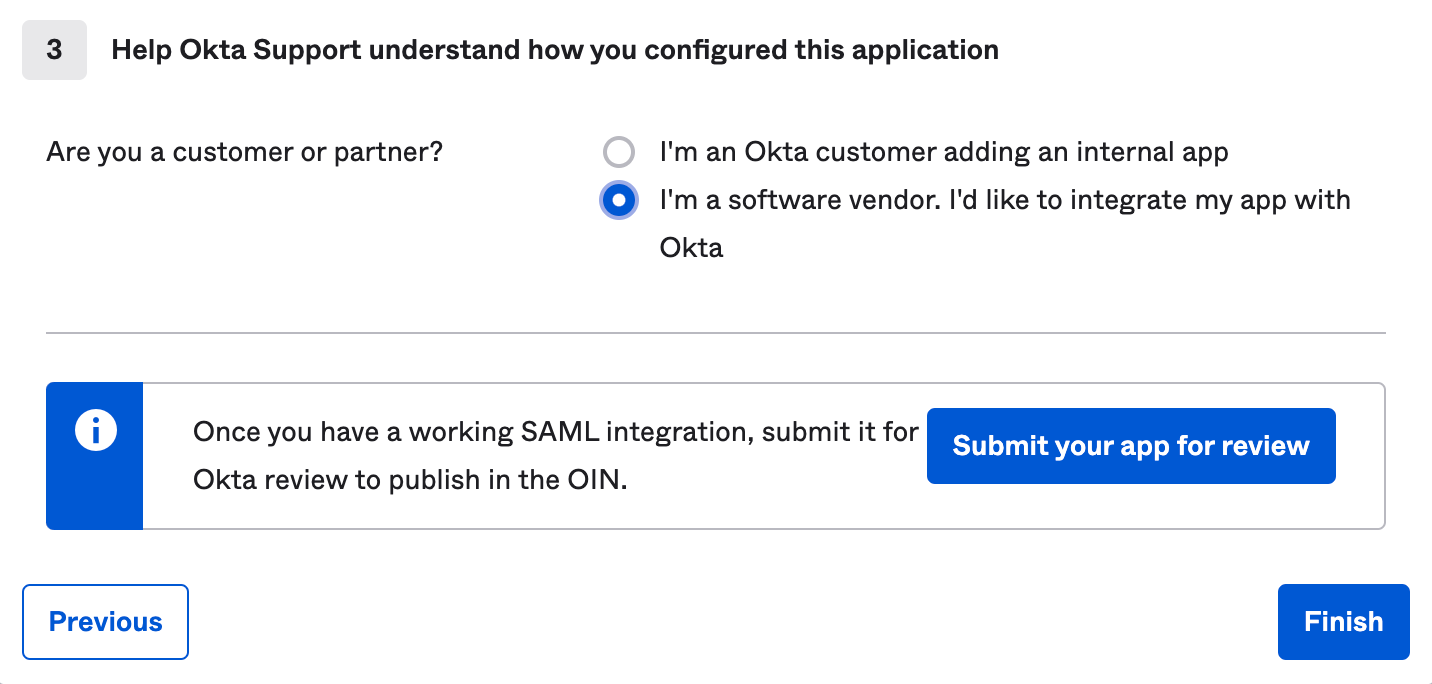Image resolution: width=1432 pixels, height=684 pixels.
Task: Select the 'Okta customer adding an internal app' option
Action: click(x=618, y=152)
